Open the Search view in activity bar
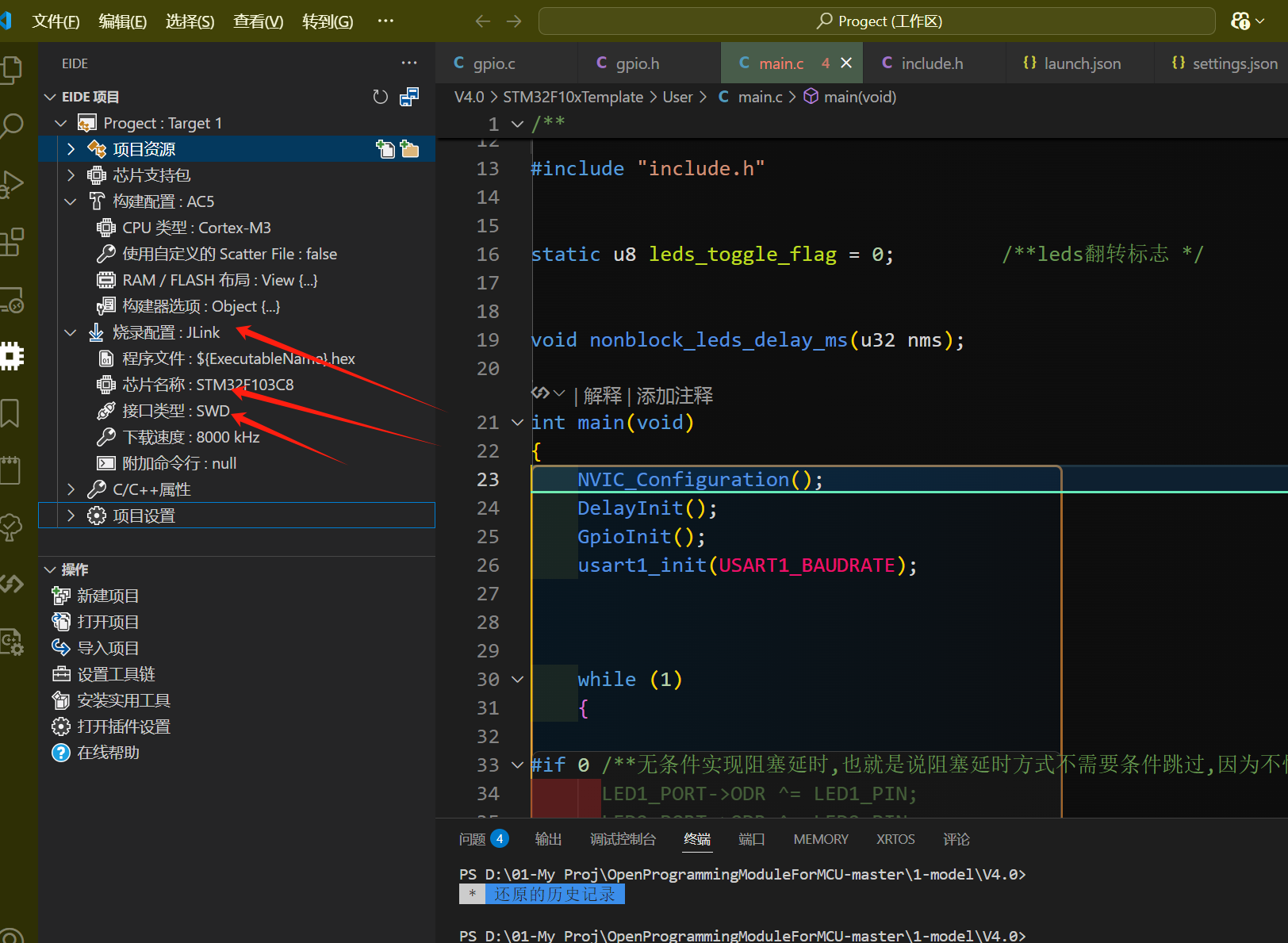The width and height of the screenshot is (1288, 943). coord(13,125)
